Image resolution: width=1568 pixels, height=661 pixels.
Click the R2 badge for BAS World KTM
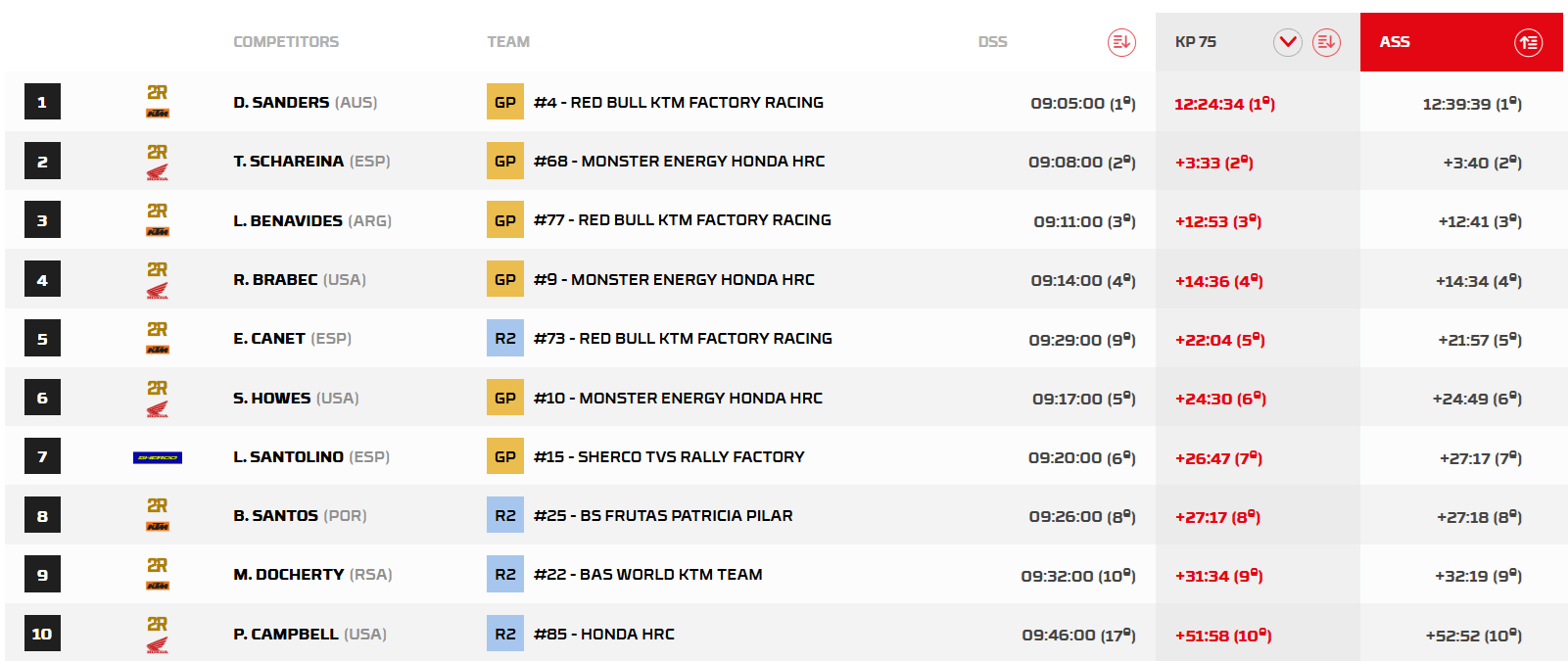coord(505,574)
